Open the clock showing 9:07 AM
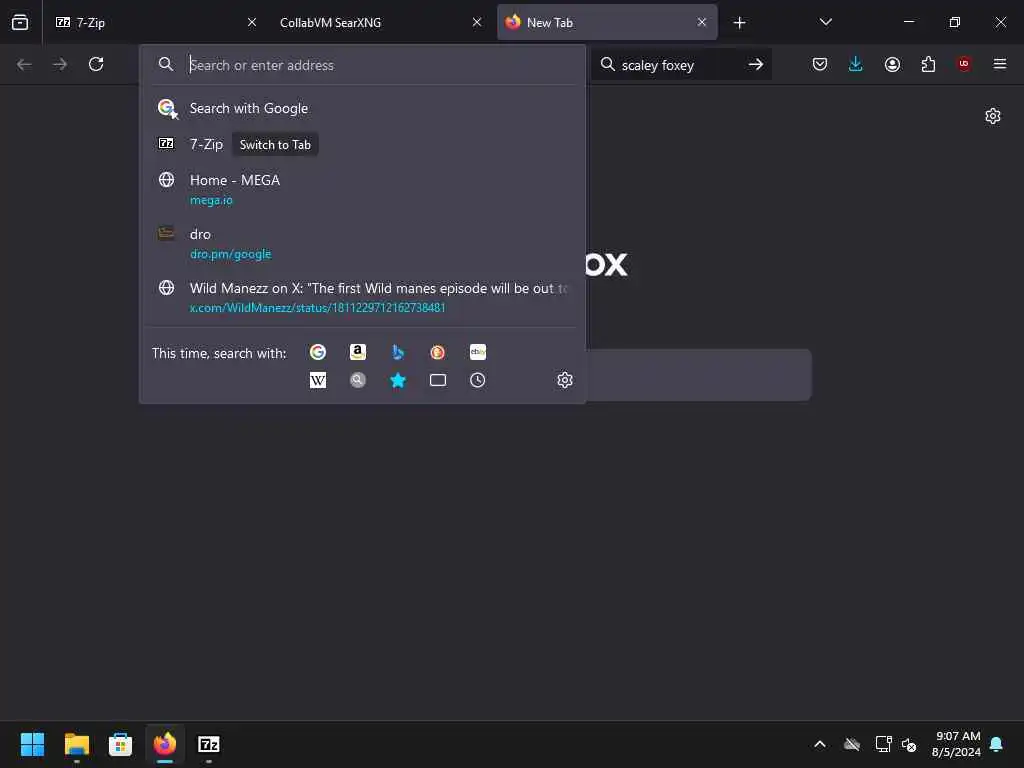The width and height of the screenshot is (1024, 768). coord(956,744)
